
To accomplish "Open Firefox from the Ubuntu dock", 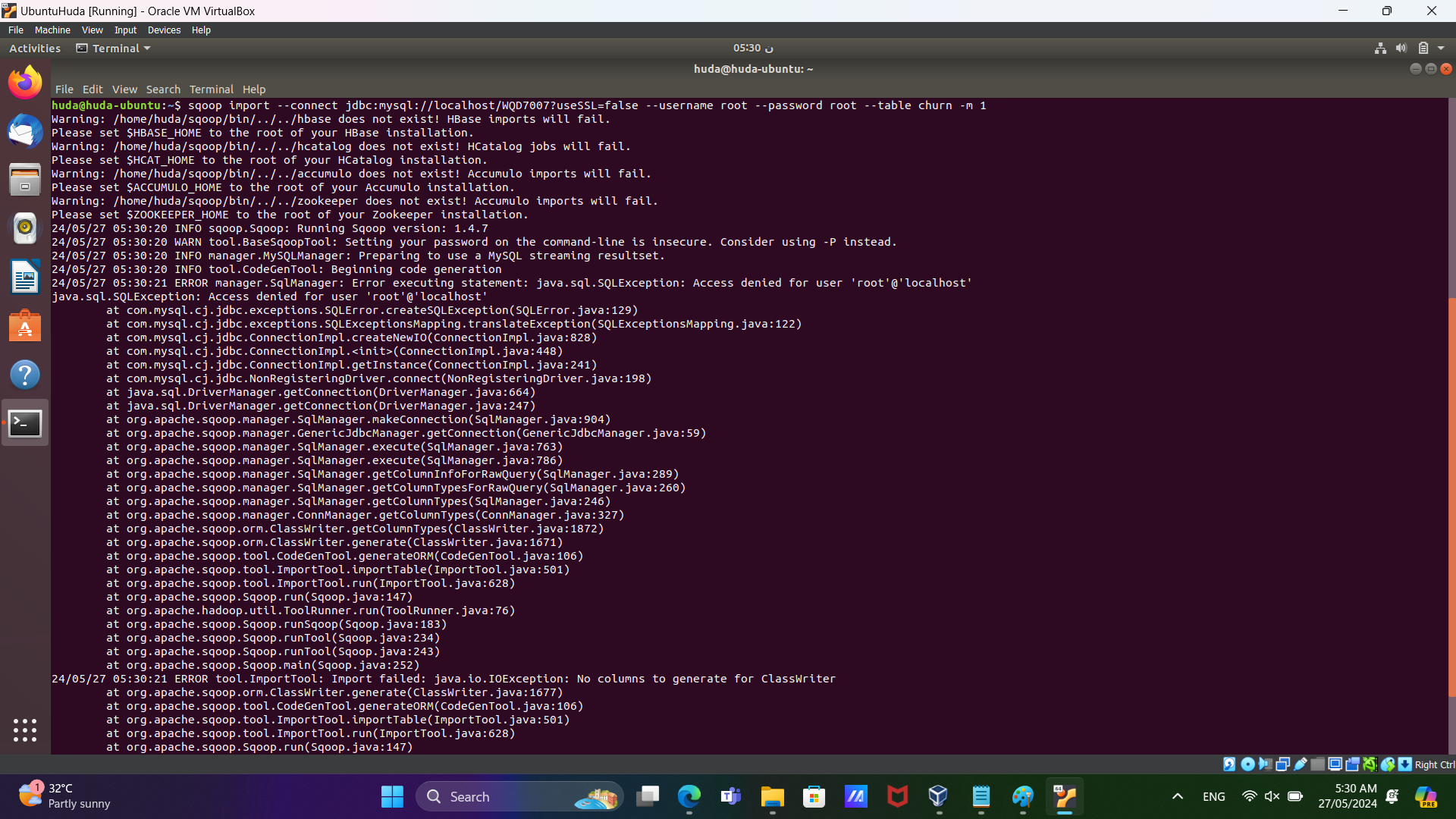I will 25,82.
